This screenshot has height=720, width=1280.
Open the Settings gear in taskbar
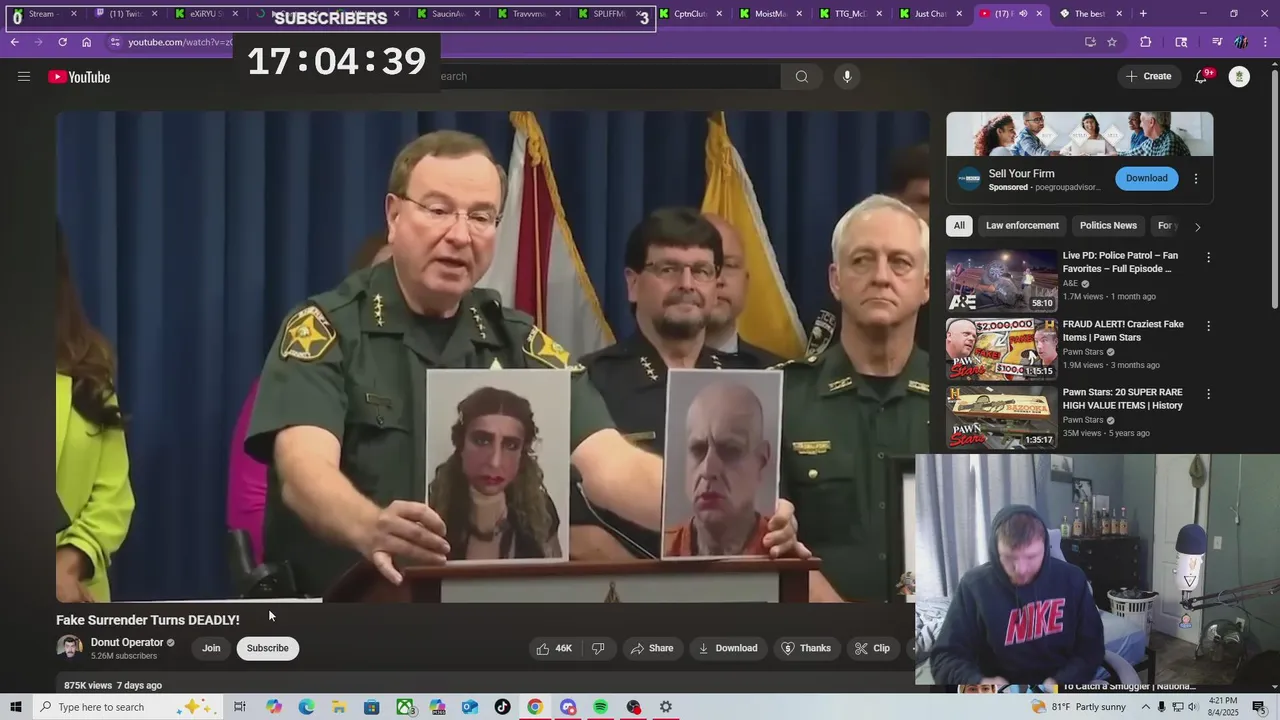click(666, 707)
